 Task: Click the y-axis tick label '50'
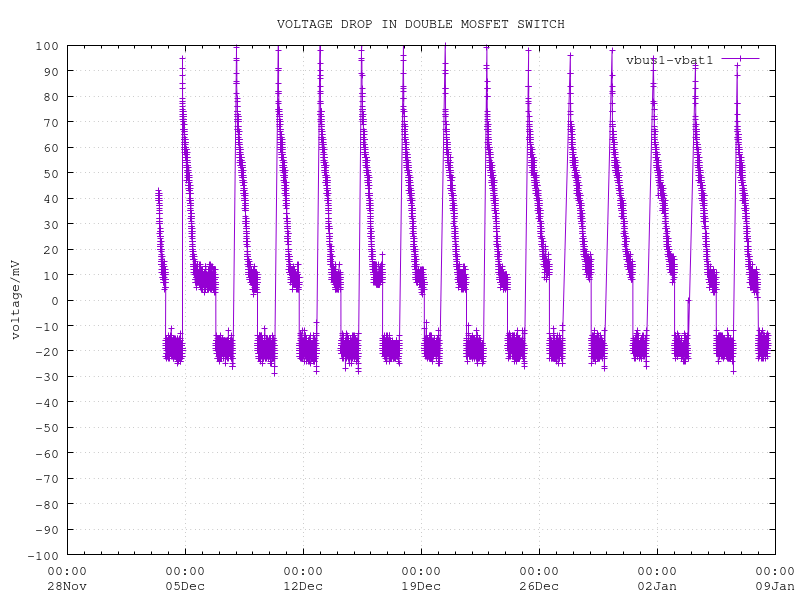click(51, 173)
